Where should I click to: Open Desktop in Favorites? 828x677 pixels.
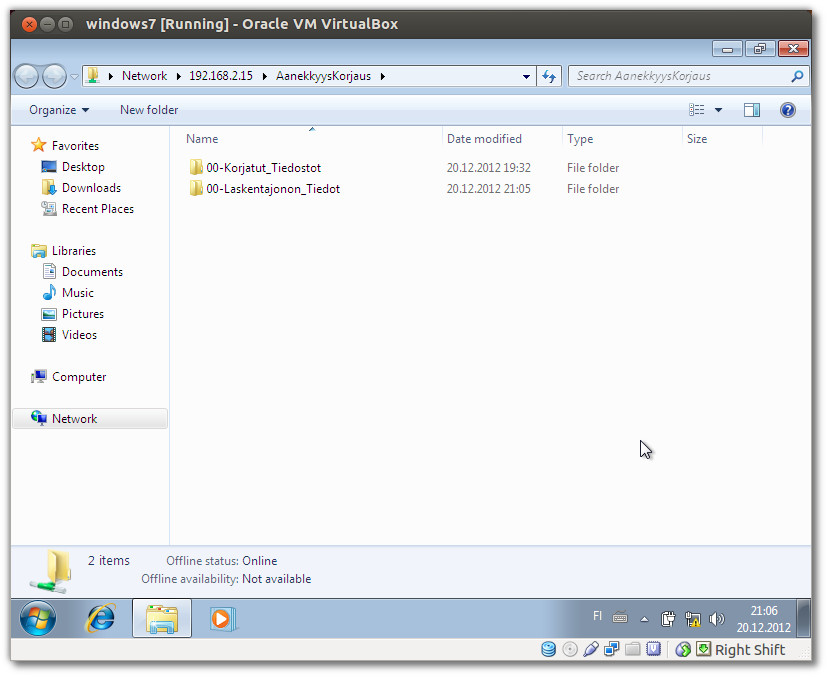point(83,167)
